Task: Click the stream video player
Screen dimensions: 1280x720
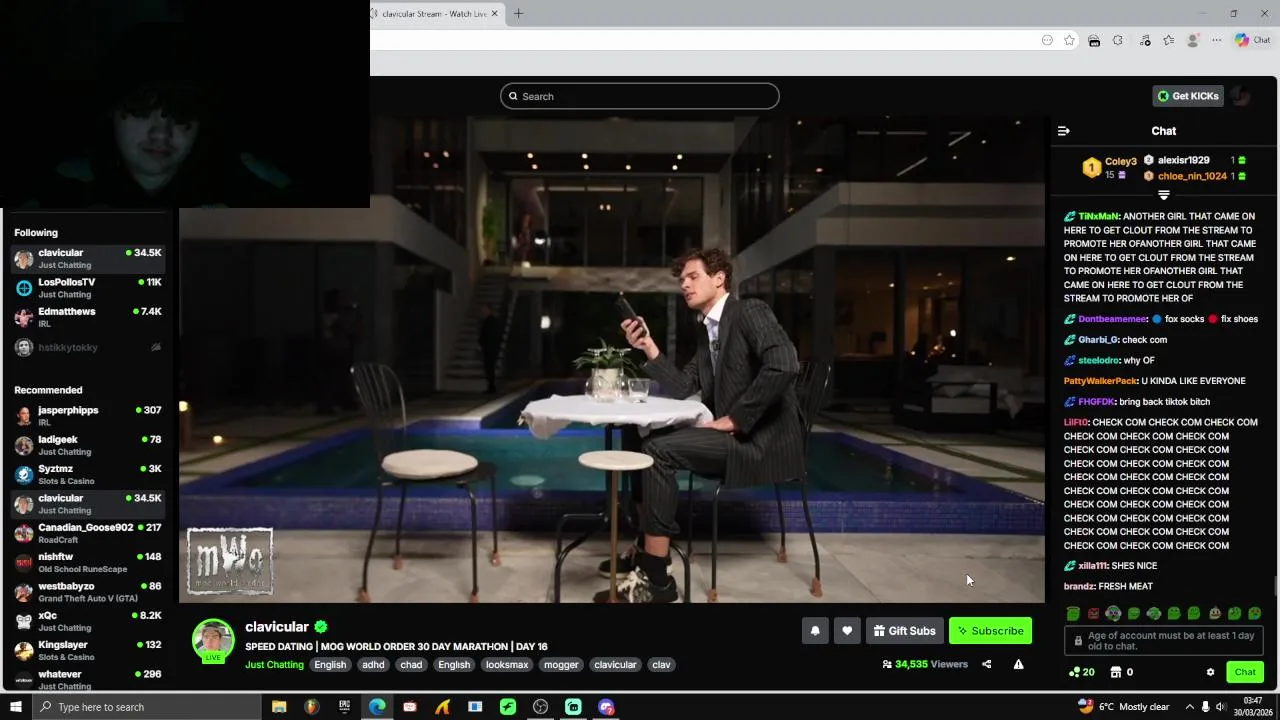Action: (612, 359)
